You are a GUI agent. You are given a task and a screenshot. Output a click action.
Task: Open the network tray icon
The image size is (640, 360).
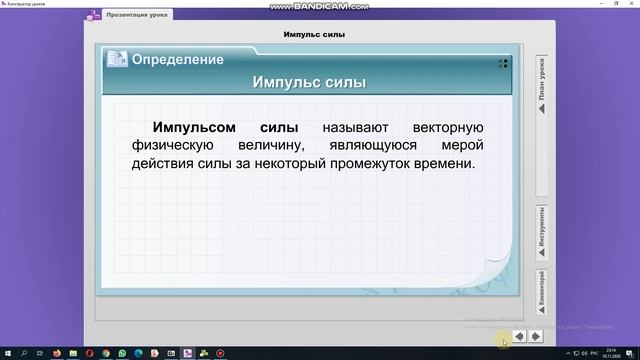[x=576, y=353]
